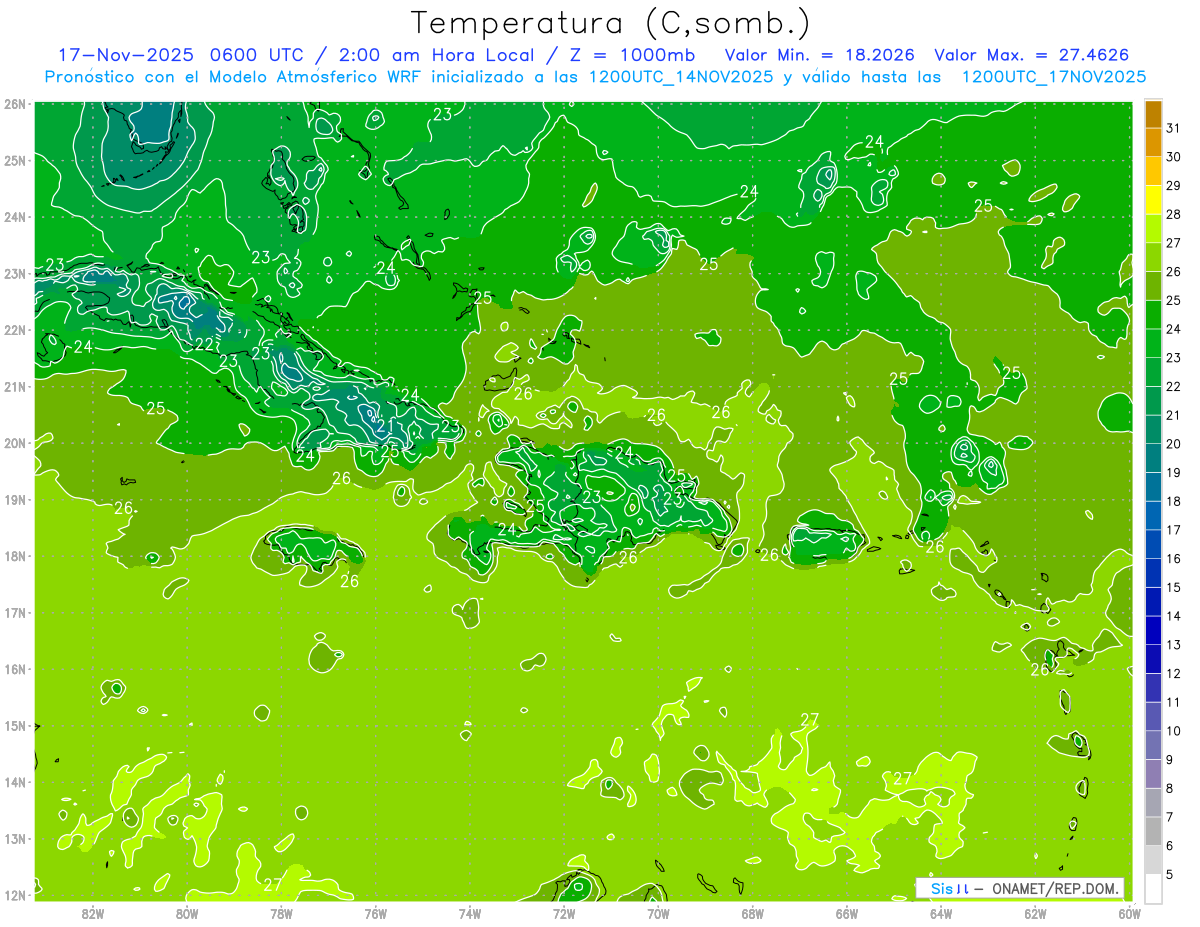Screen dimensions: 1200x927
Task: Click the 68W longitude axis label
Action: tap(752, 913)
